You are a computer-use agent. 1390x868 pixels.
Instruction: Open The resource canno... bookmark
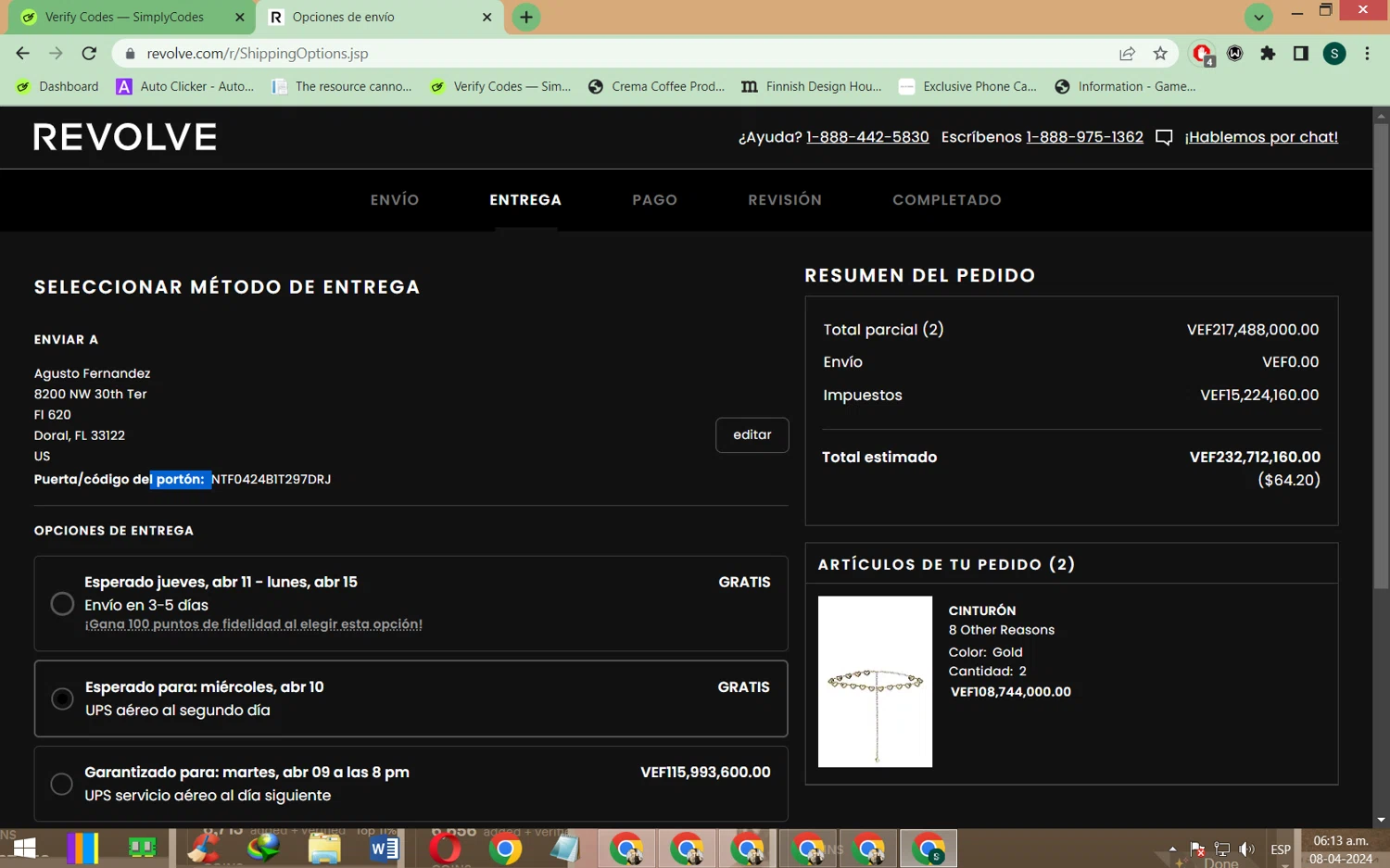click(x=342, y=86)
